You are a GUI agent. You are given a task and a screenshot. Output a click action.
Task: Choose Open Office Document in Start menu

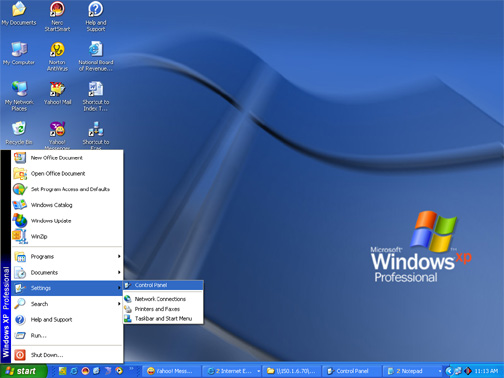pos(67,173)
